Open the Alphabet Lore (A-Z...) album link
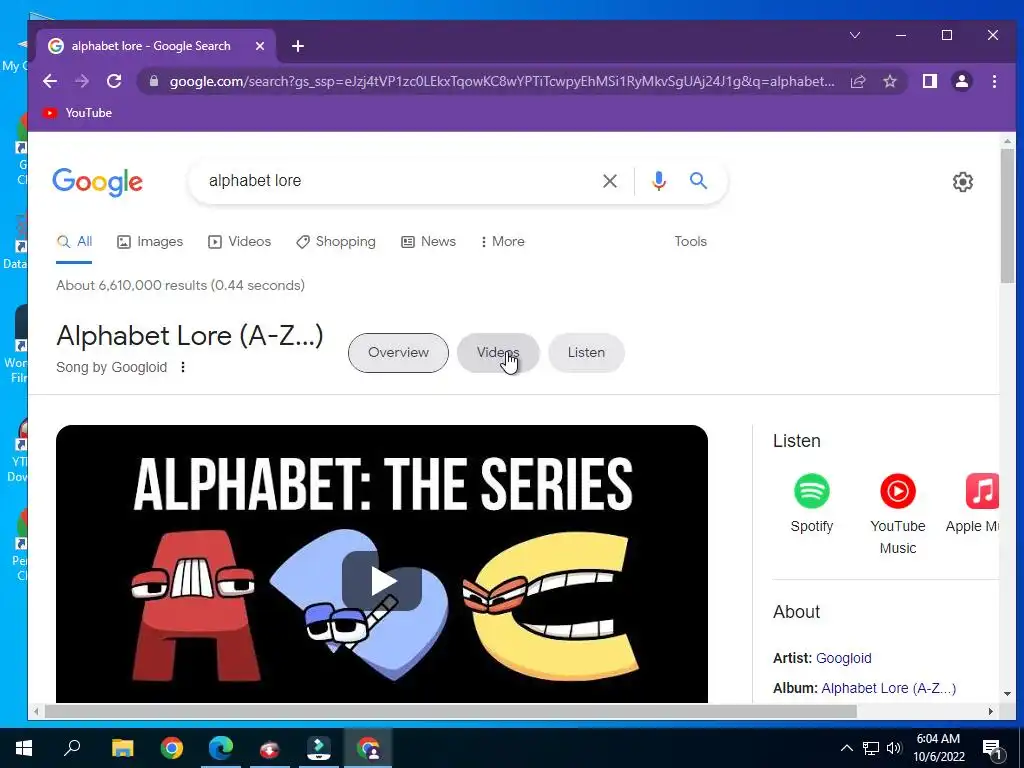1024x768 pixels. tap(889, 688)
